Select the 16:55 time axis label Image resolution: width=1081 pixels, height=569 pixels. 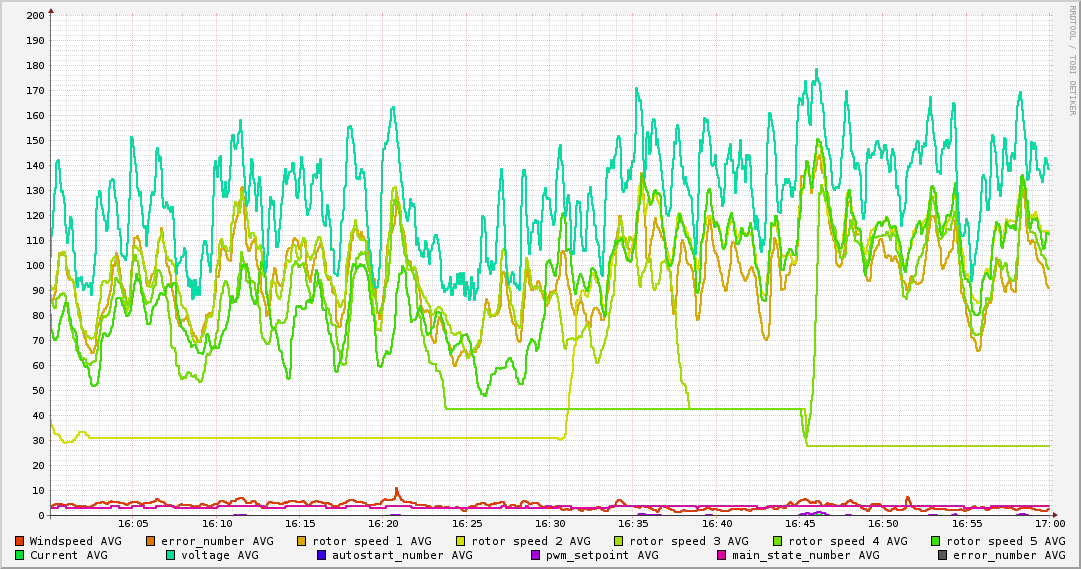click(967, 524)
